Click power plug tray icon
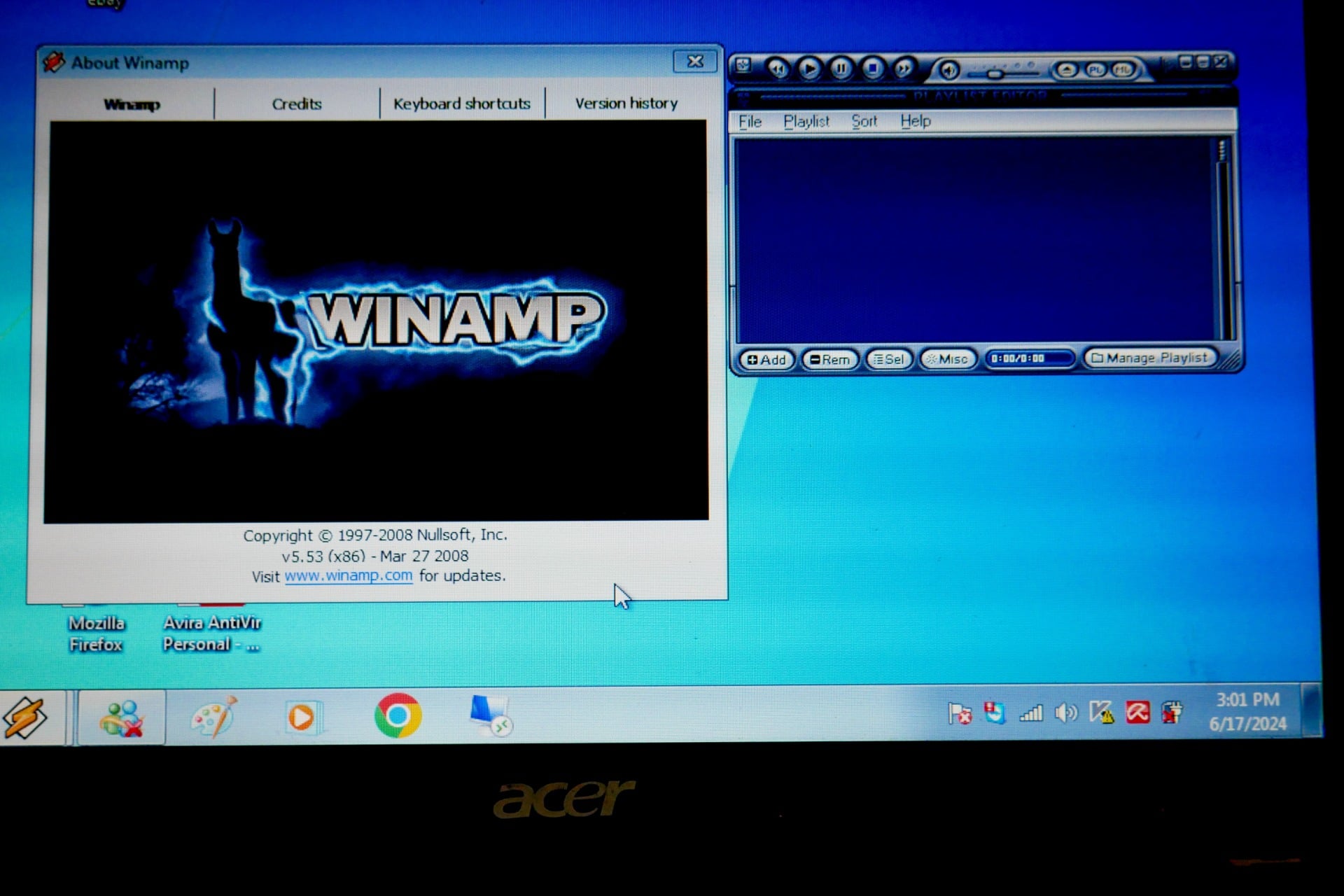1344x896 pixels. (x=1172, y=713)
